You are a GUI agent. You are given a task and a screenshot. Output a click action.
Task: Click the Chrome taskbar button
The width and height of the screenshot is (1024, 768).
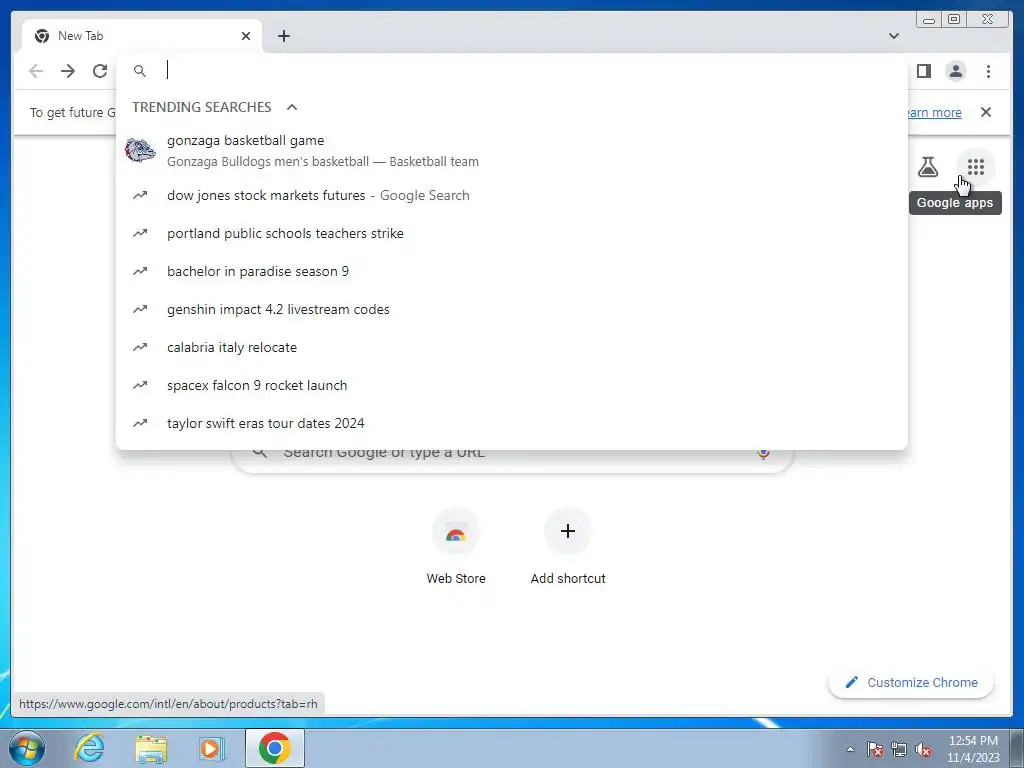tap(274, 748)
